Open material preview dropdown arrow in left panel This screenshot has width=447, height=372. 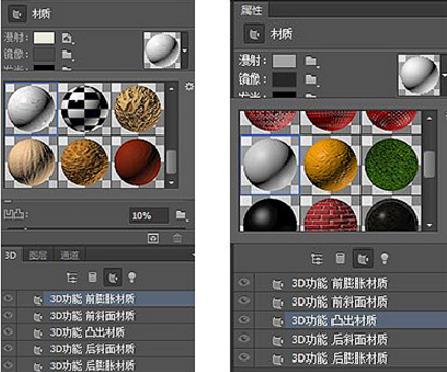click(x=185, y=51)
